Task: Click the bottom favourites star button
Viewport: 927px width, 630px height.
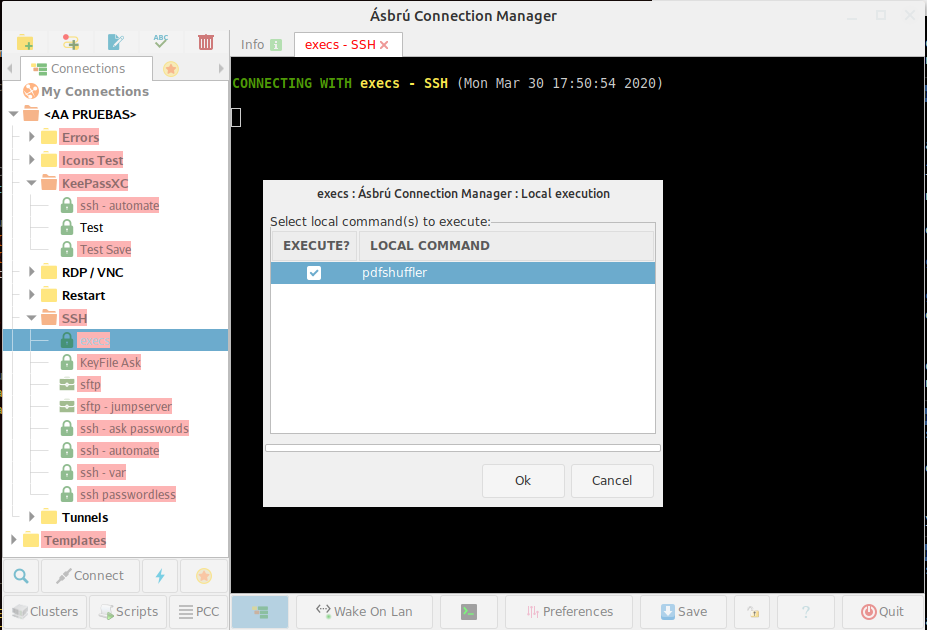Action: [x=204, y=576]
